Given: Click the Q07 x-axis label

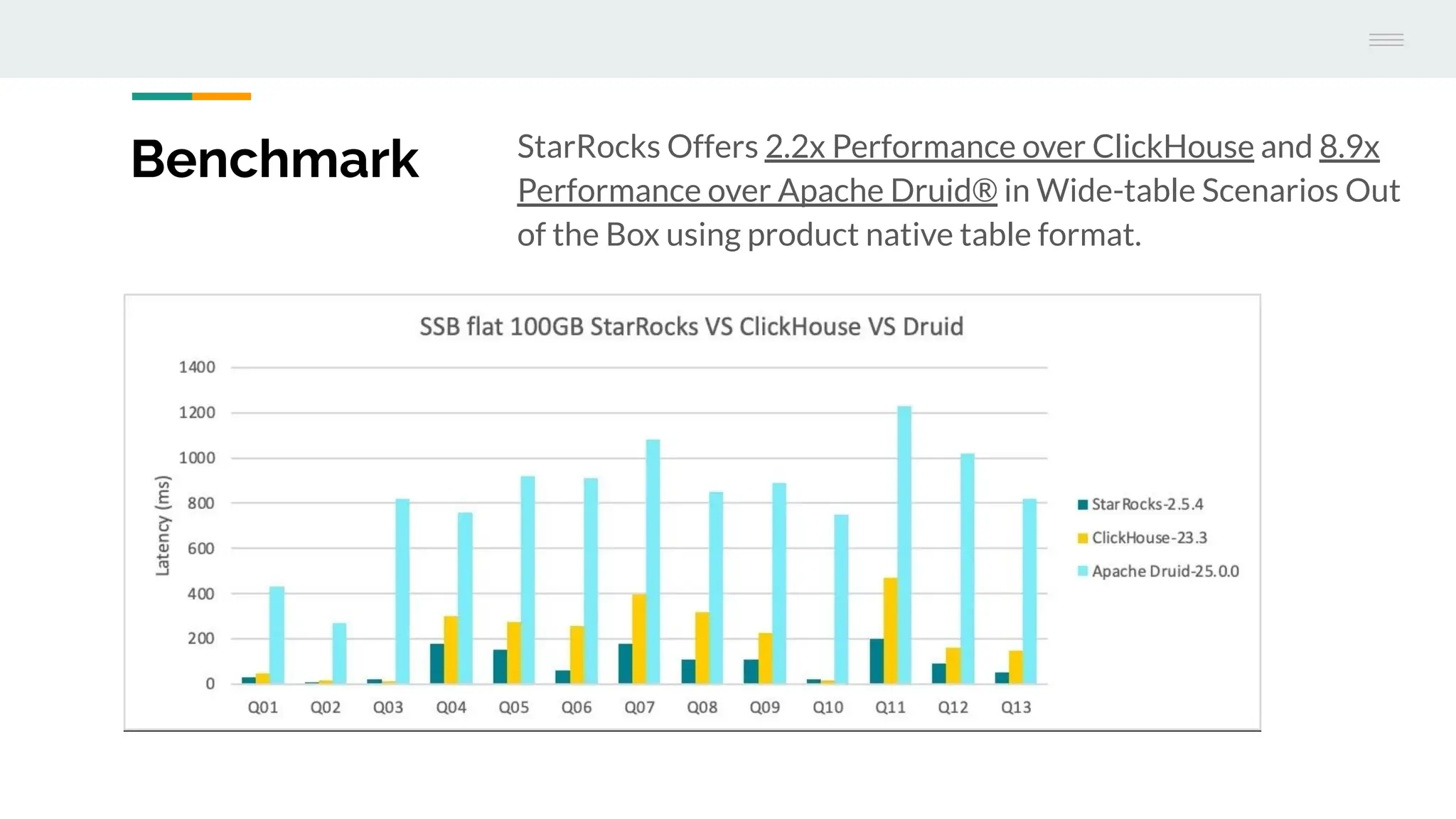Looking at the screenshot, I should tap(640, 707).
